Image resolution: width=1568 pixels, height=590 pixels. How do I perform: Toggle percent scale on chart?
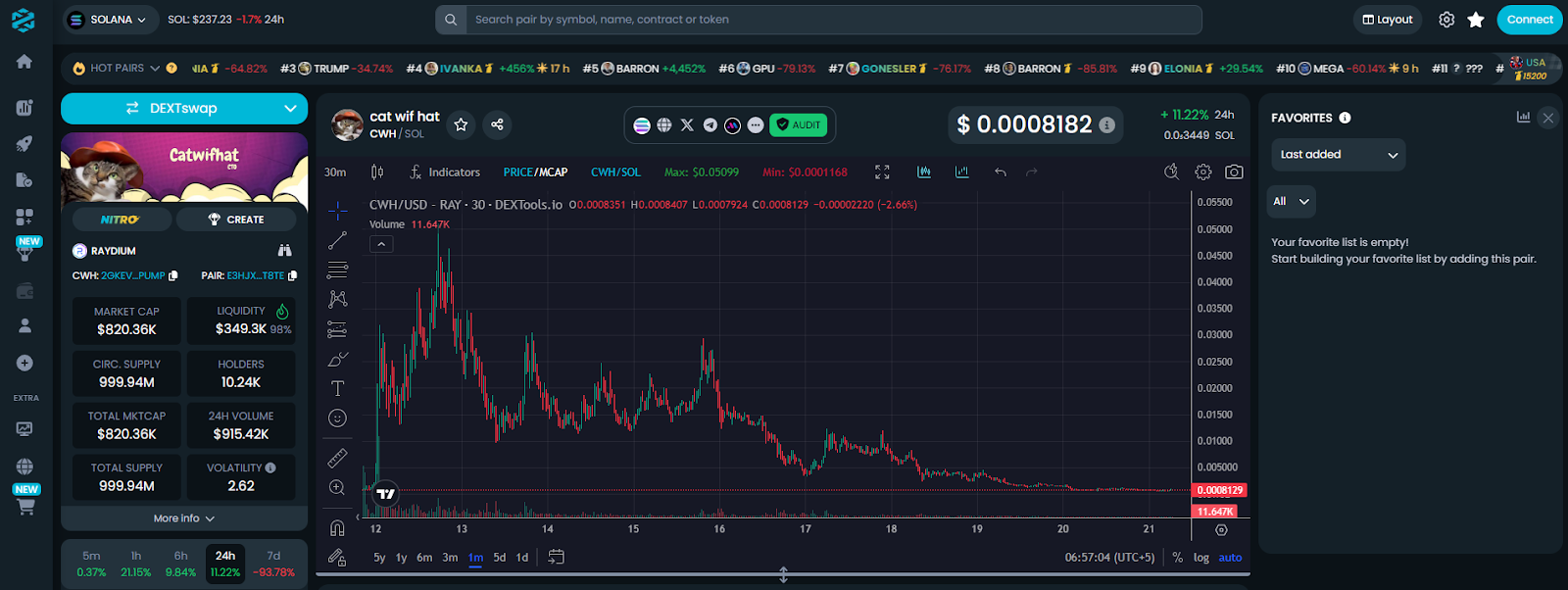1177,558
